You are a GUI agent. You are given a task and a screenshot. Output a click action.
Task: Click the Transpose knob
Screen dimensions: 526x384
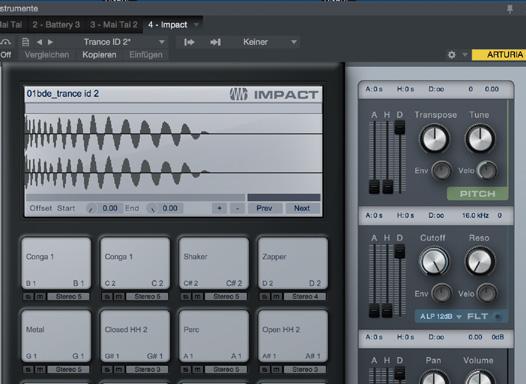434,139
